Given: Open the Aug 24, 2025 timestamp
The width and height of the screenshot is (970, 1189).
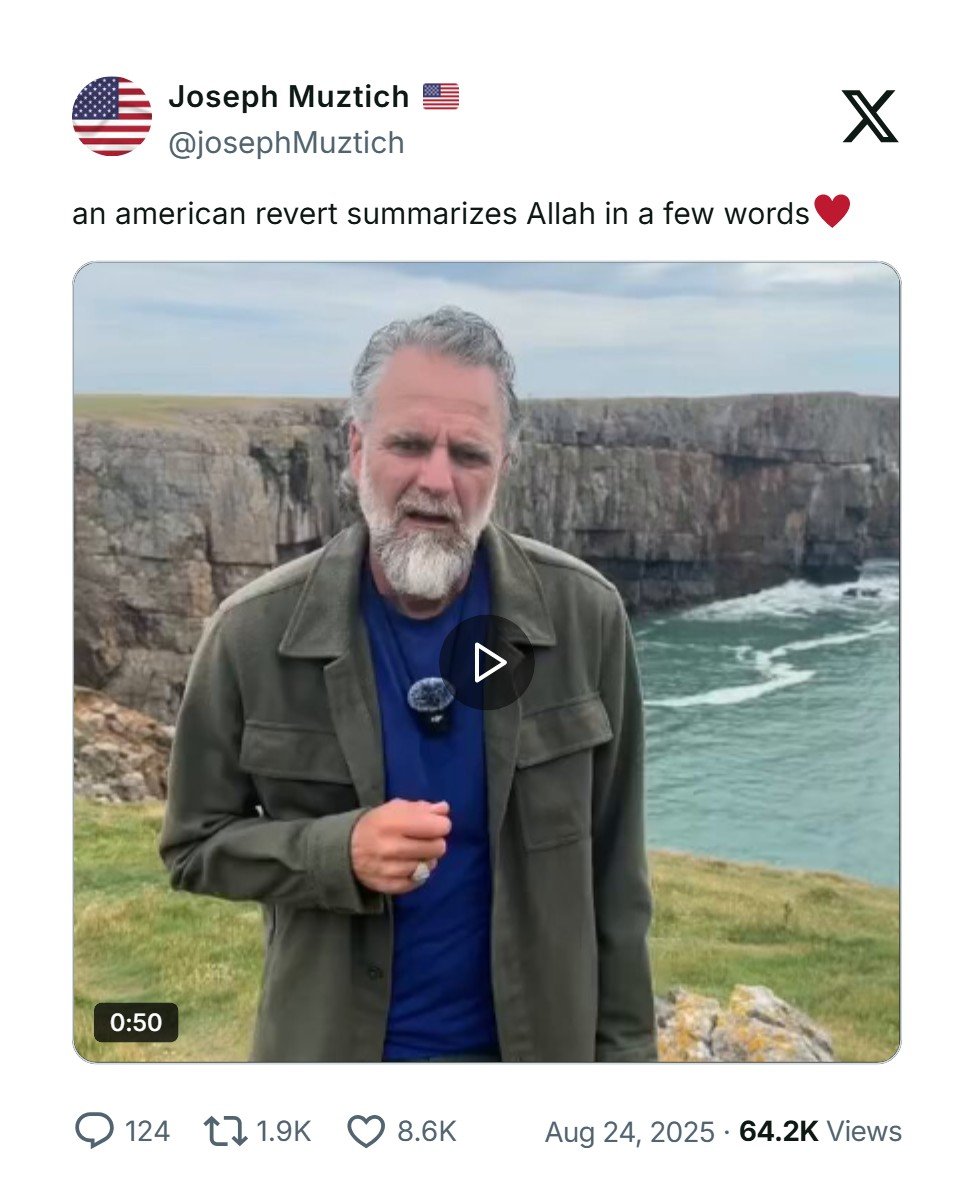Looking at the screenshot, I should [x=629, y=1132].
